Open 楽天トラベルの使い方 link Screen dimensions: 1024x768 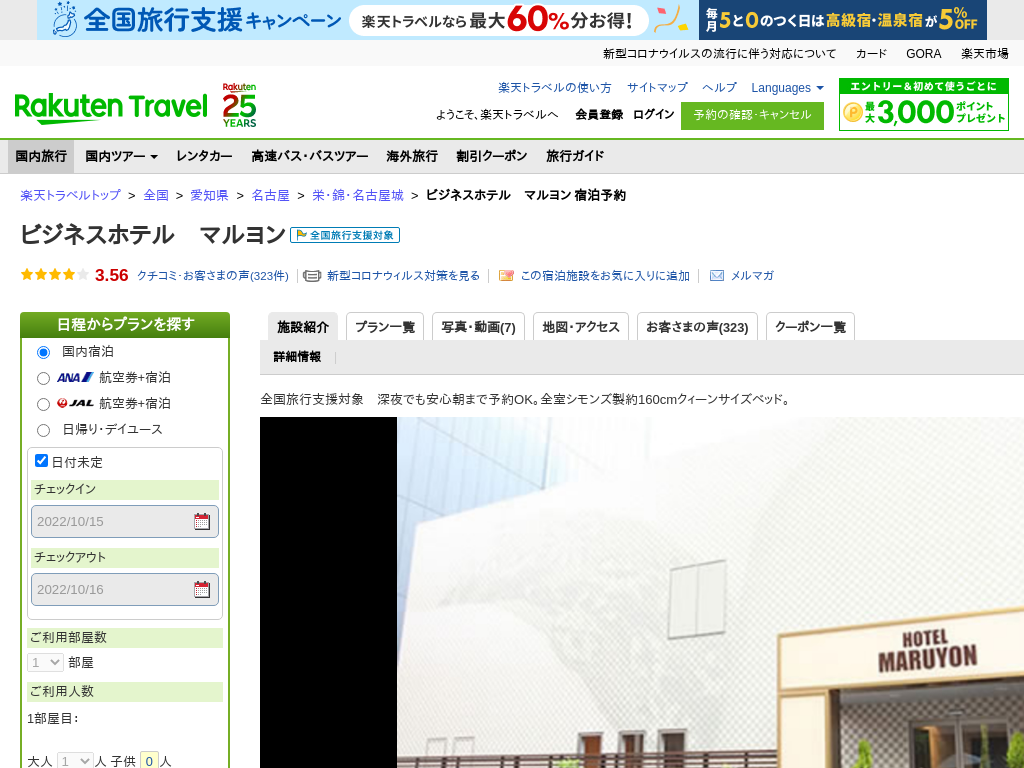coord(554,88)
